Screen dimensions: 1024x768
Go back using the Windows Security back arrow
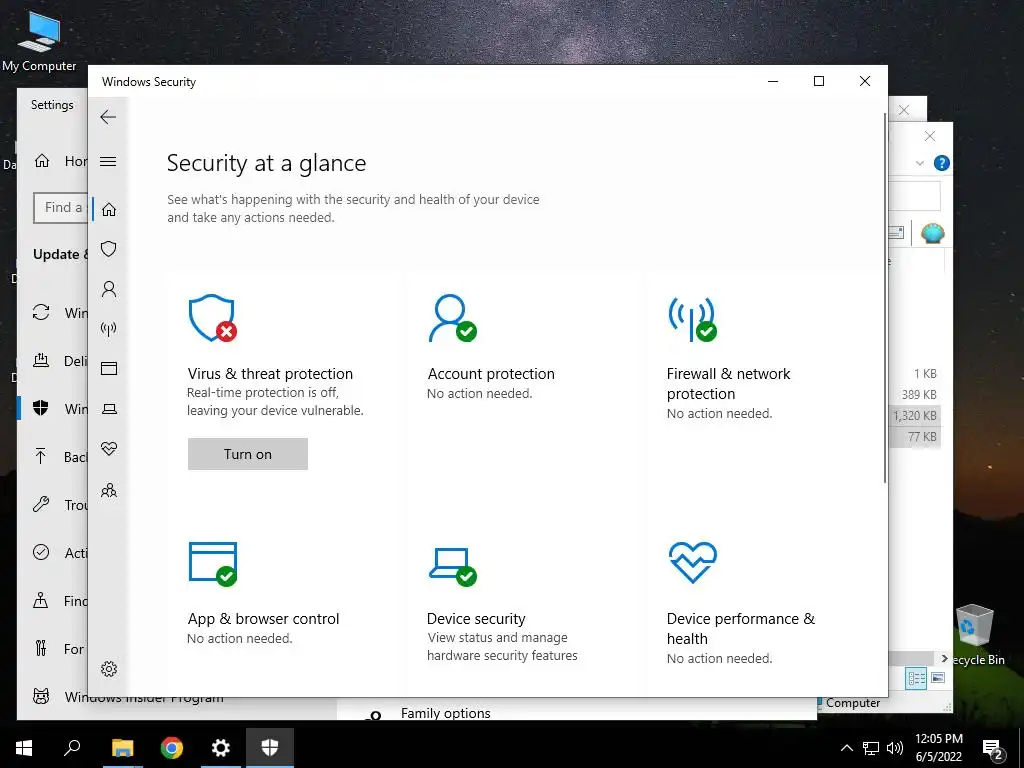click(x=108, y=118)
